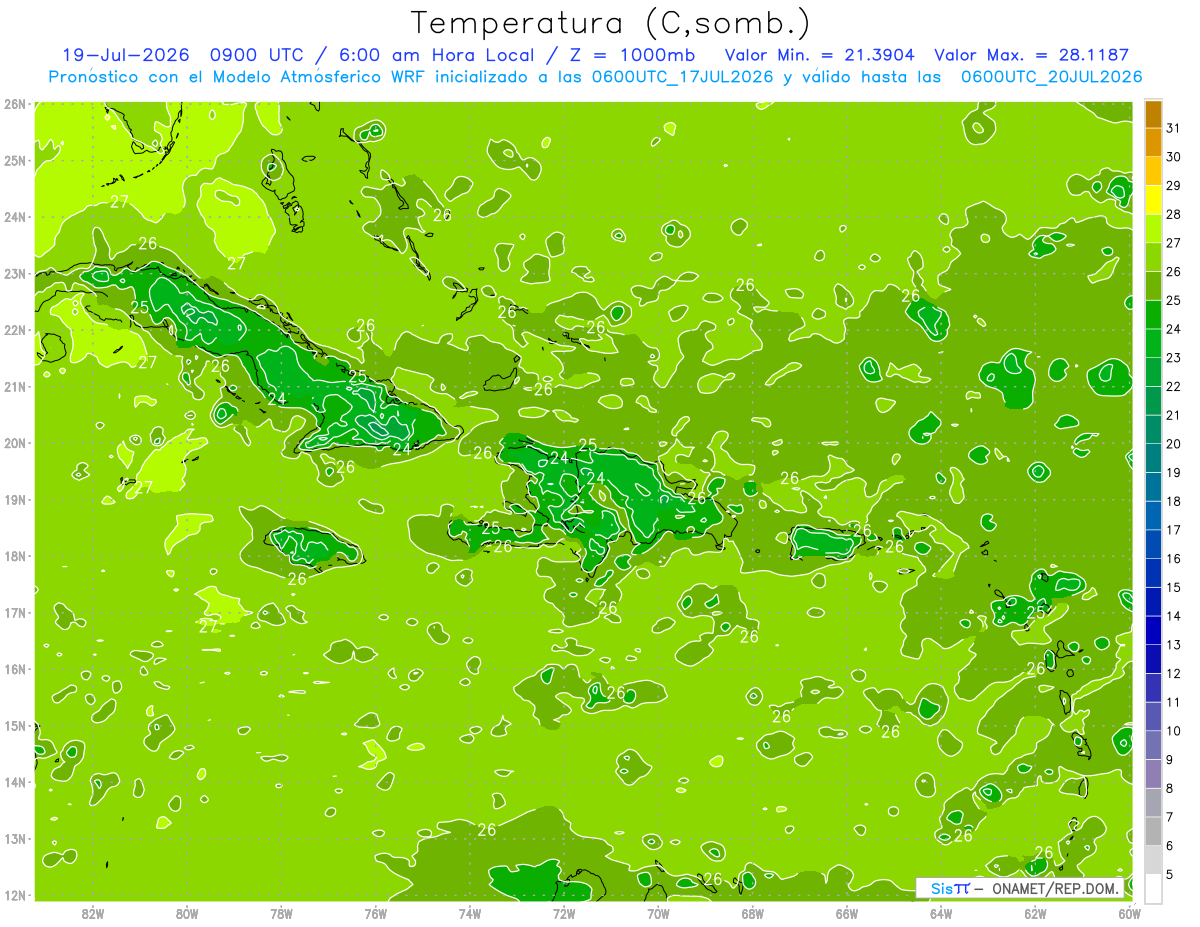This screenshot has width=1200, height=927.
Task: Click the '22N' latitude axis label
Action: (x=14, y=330)
